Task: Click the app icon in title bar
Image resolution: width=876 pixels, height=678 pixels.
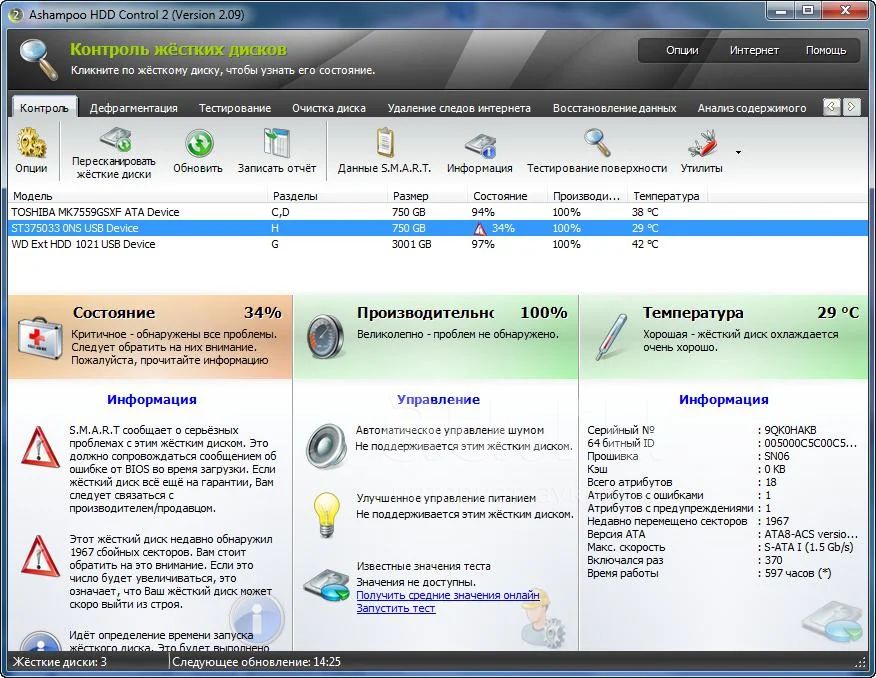Action: click(x=16, y=15)
